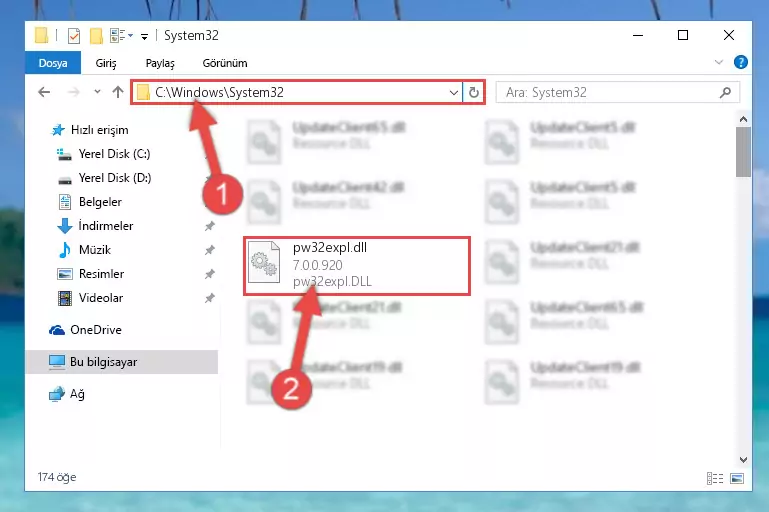The image size is (769, 512).
Task: Open the blue Help question icon
Action: point(741,62)
